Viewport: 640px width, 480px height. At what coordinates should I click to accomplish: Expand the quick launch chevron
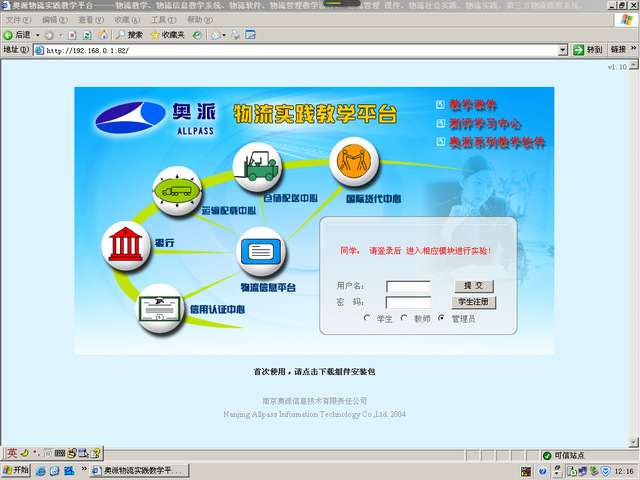point(84,469)
